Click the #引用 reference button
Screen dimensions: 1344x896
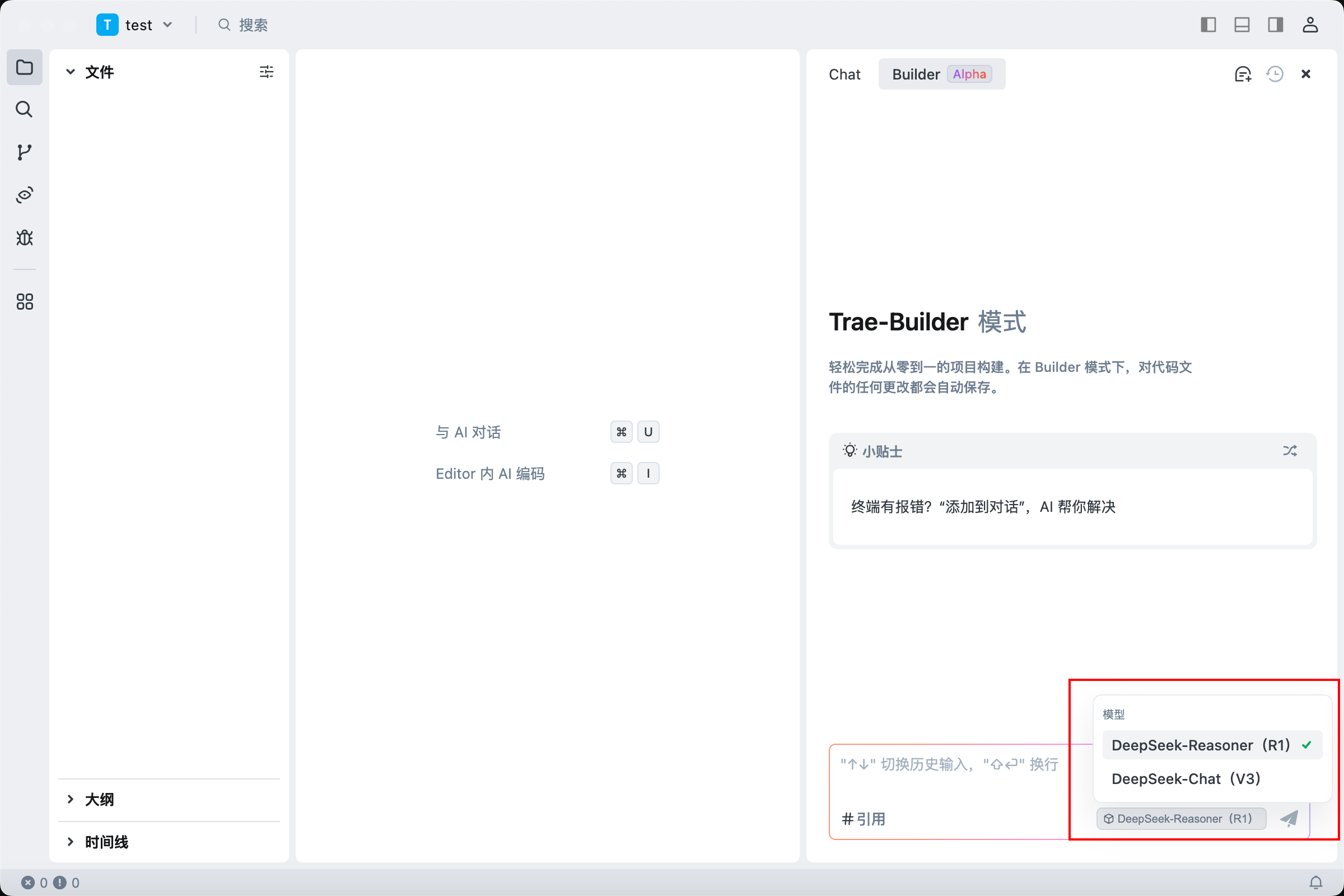(864, 819)
